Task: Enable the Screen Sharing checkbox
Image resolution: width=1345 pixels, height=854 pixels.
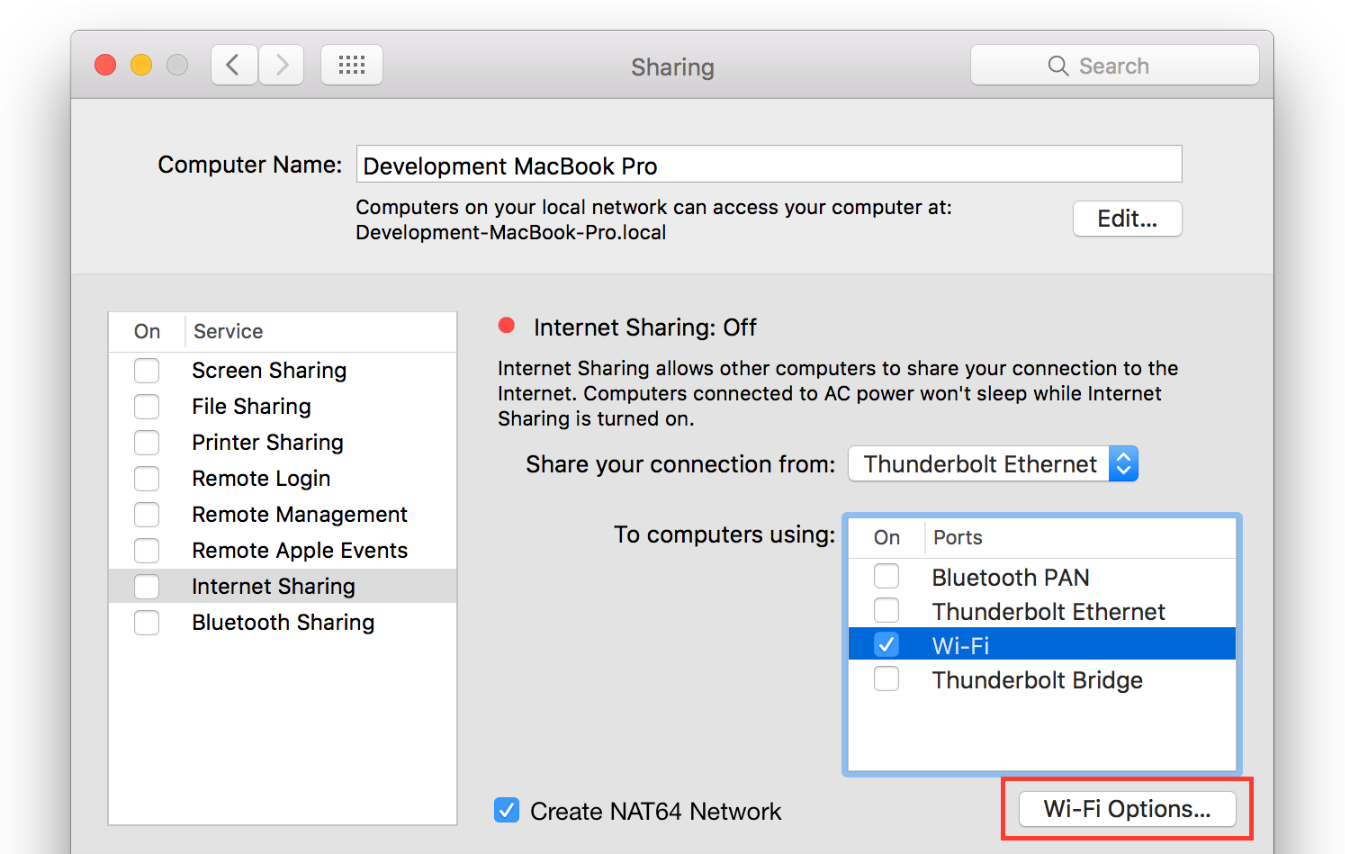Action: click(x=147, y=371)
